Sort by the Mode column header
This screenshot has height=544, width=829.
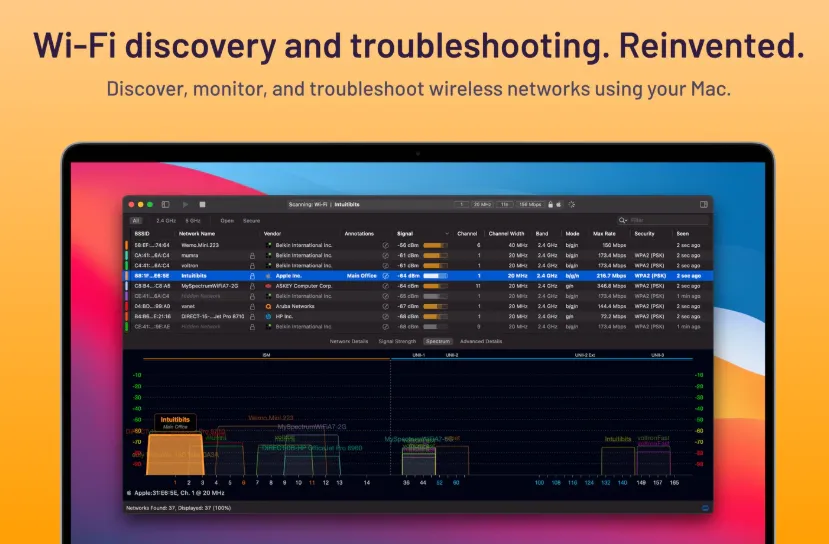pyautogui.click(x=573, y=234)
